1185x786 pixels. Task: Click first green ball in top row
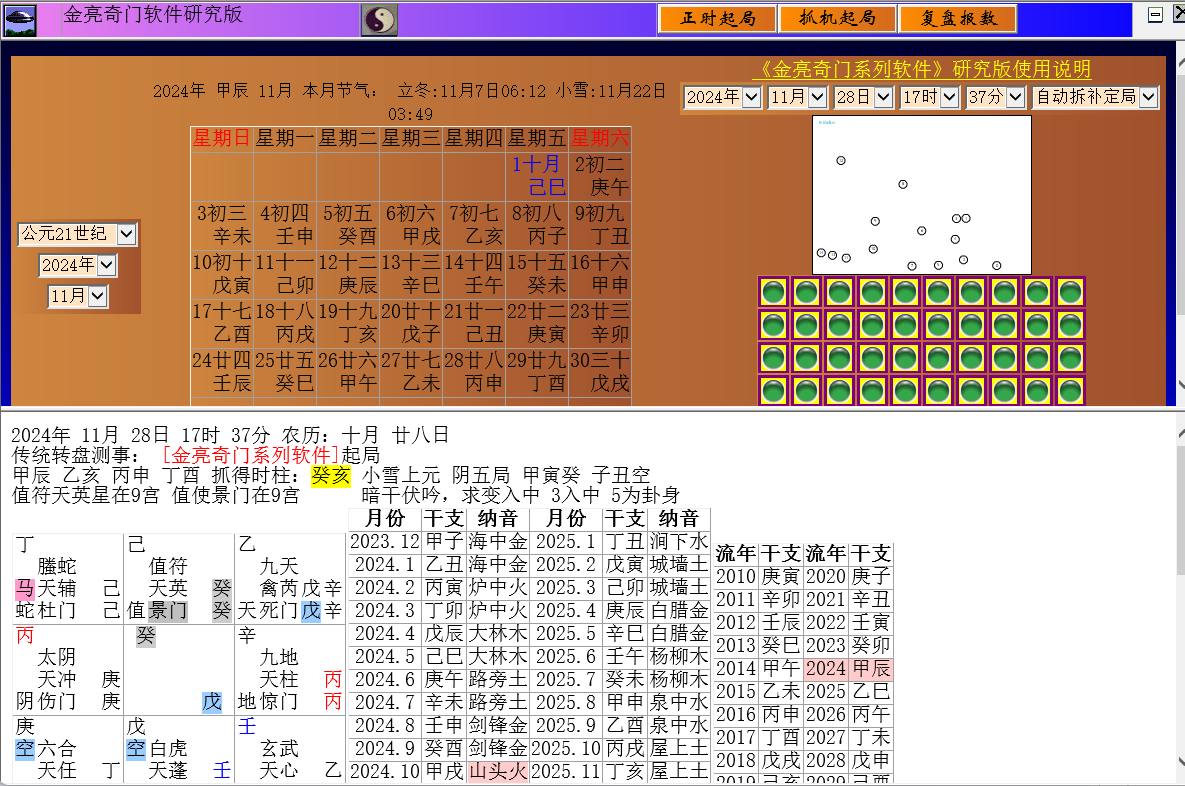773,292
